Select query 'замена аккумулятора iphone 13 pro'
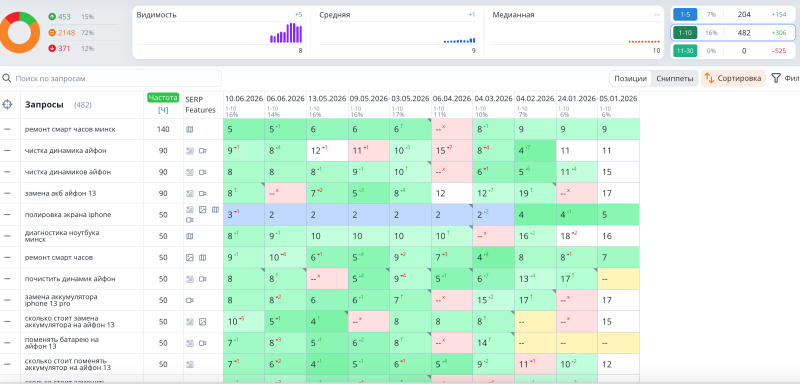This screenshot has height=384, width=800. 61,300
